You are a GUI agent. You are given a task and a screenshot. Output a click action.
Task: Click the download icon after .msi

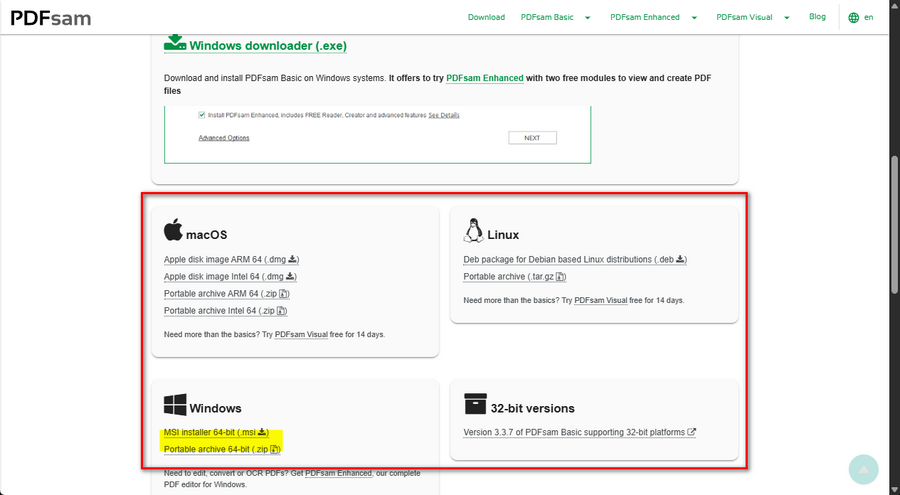pos(262,432)
